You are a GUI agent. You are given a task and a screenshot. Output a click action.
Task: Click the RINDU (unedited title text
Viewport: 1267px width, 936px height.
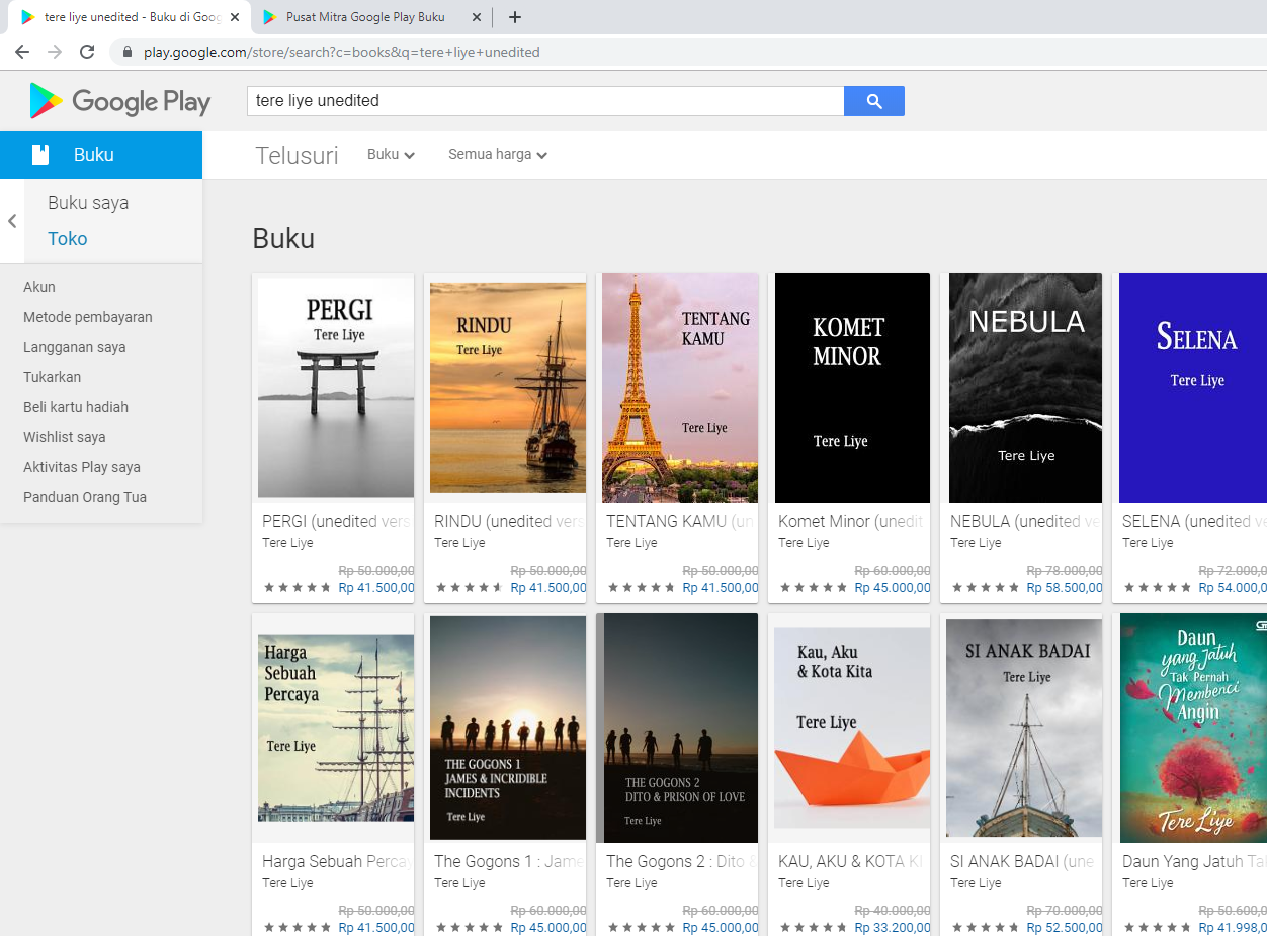tap(509, 521)
